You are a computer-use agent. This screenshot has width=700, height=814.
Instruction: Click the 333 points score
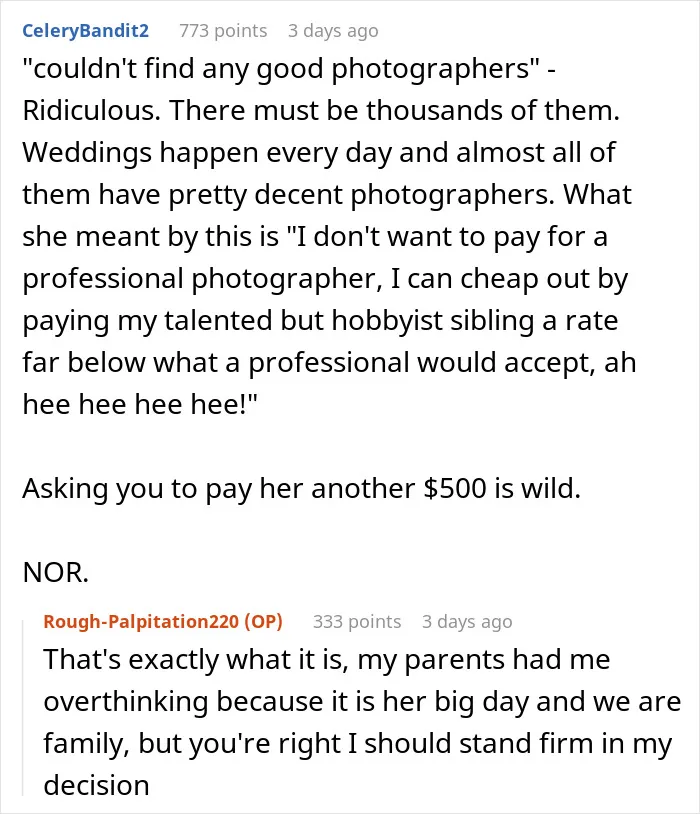[x=357, y=621]
